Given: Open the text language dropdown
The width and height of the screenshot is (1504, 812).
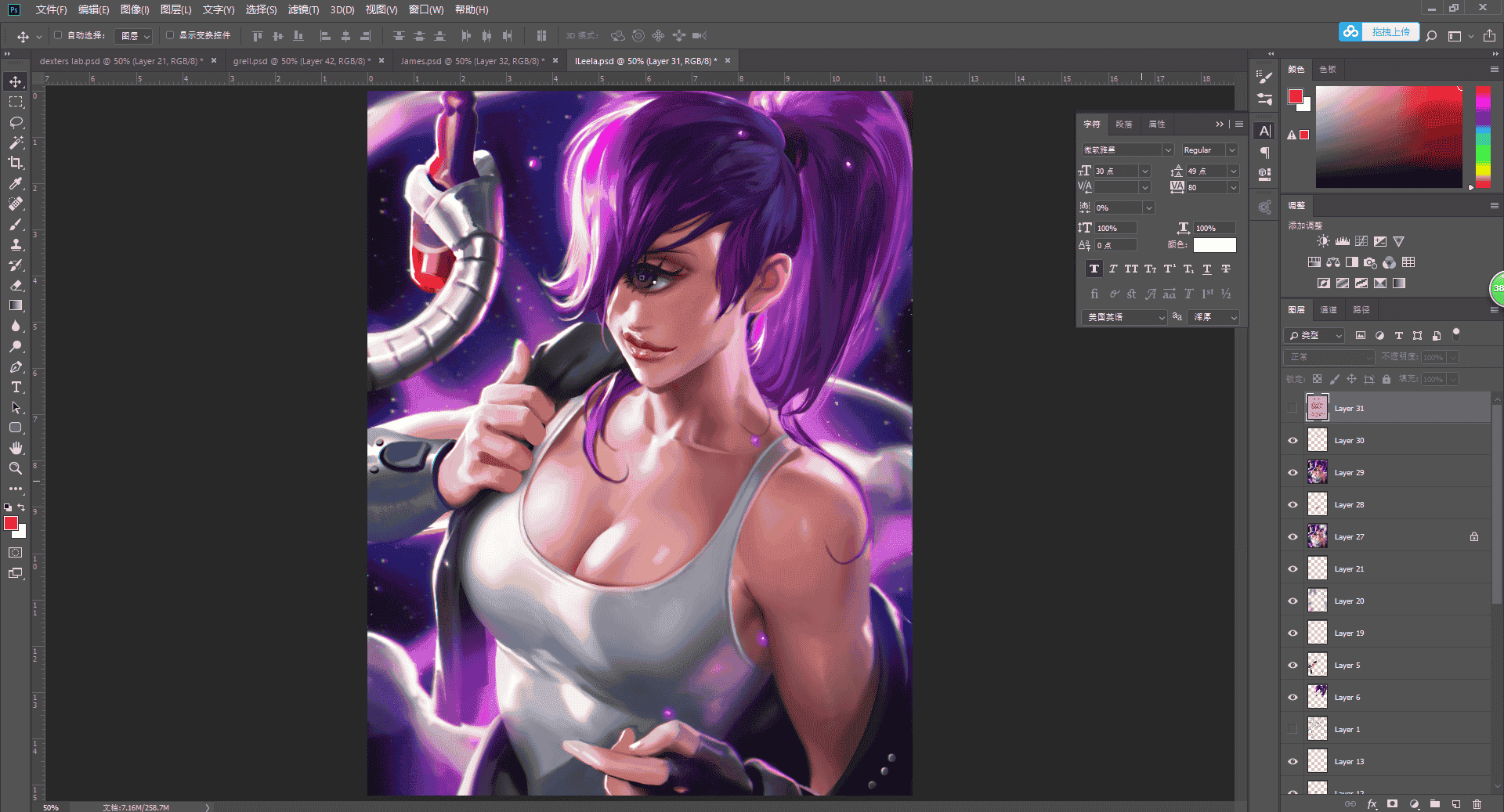Looking at the screenshot, I should 1124,317.
